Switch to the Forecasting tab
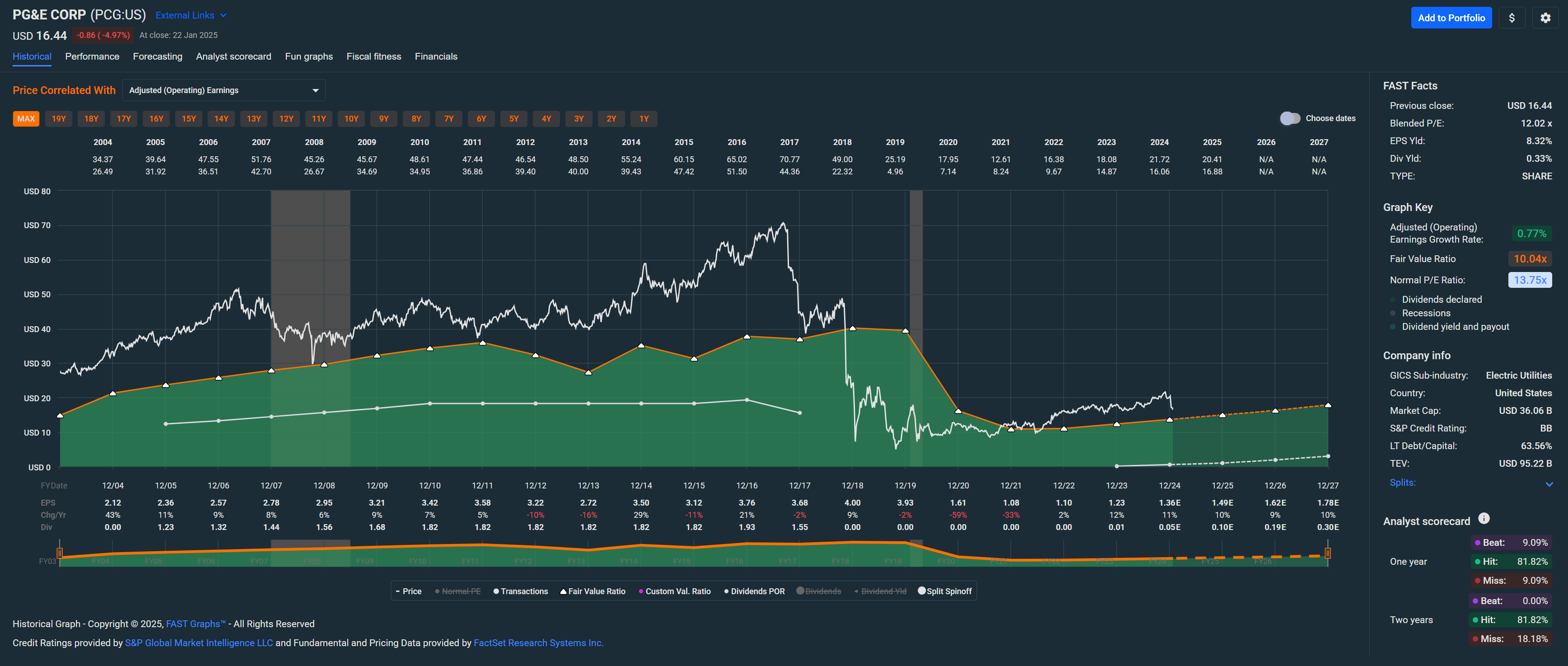This screenshot has width=1568, height=666. pyautogui.click(x=157, y=56)
